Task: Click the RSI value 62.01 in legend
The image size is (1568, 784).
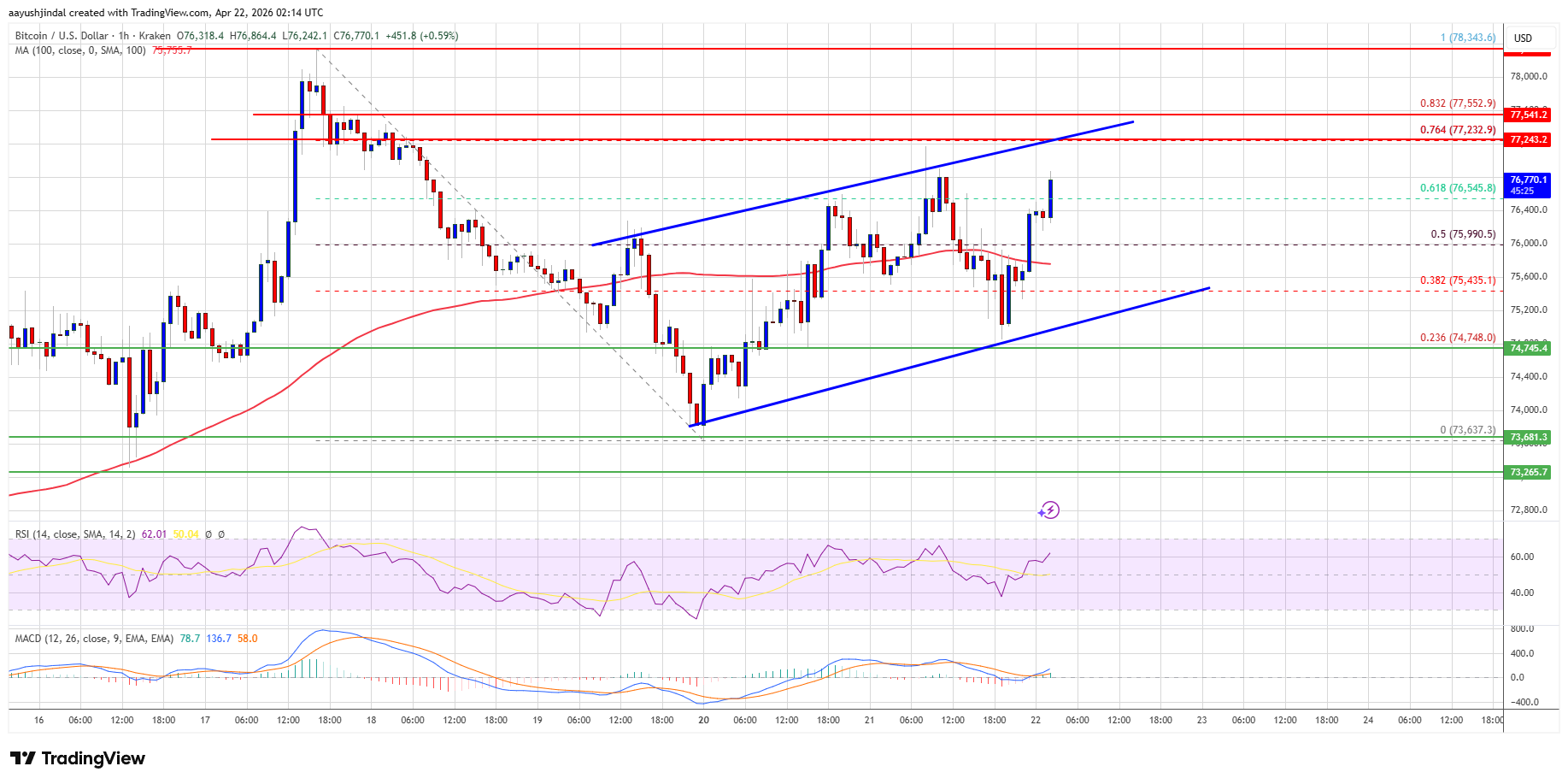Action: point(154,534)
